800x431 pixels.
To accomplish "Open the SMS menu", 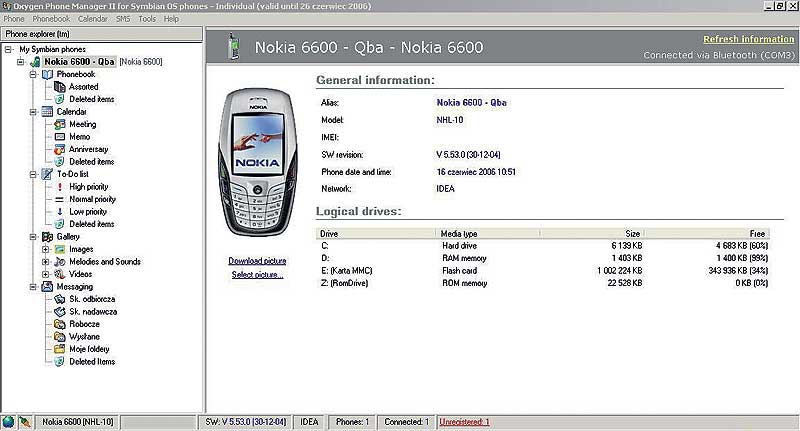I will [123, 19].
